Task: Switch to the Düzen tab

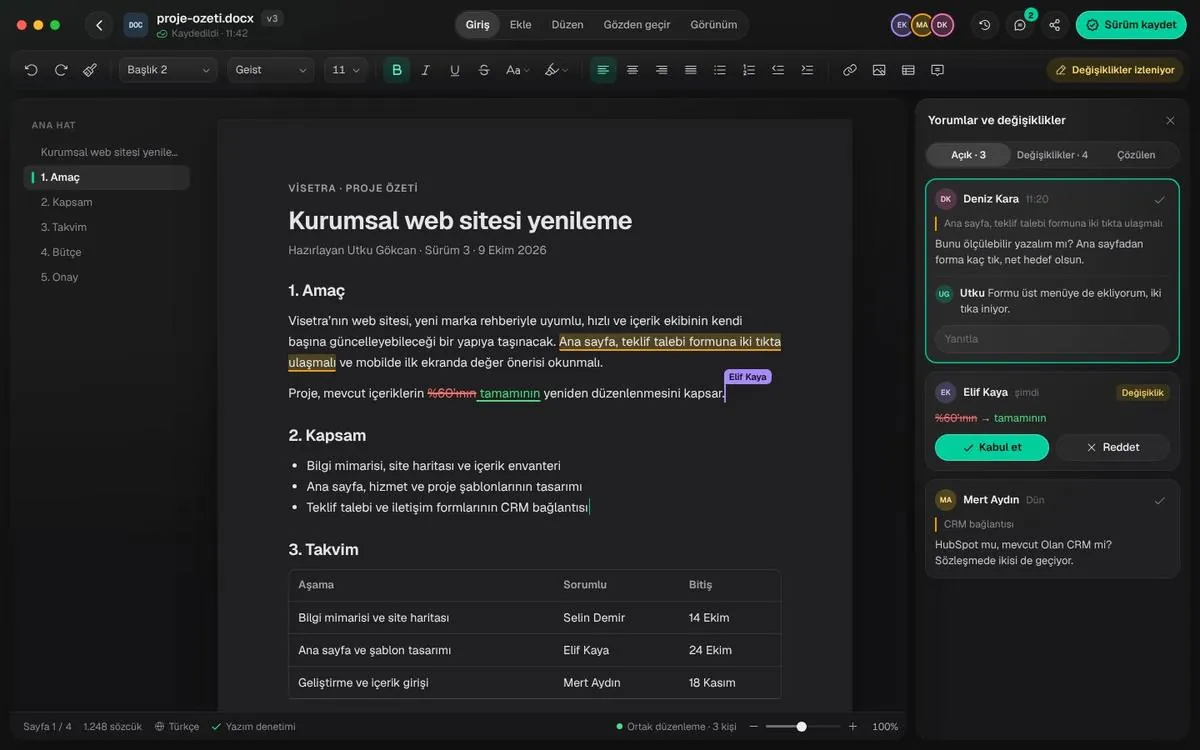Action: (x=567, y=25)
